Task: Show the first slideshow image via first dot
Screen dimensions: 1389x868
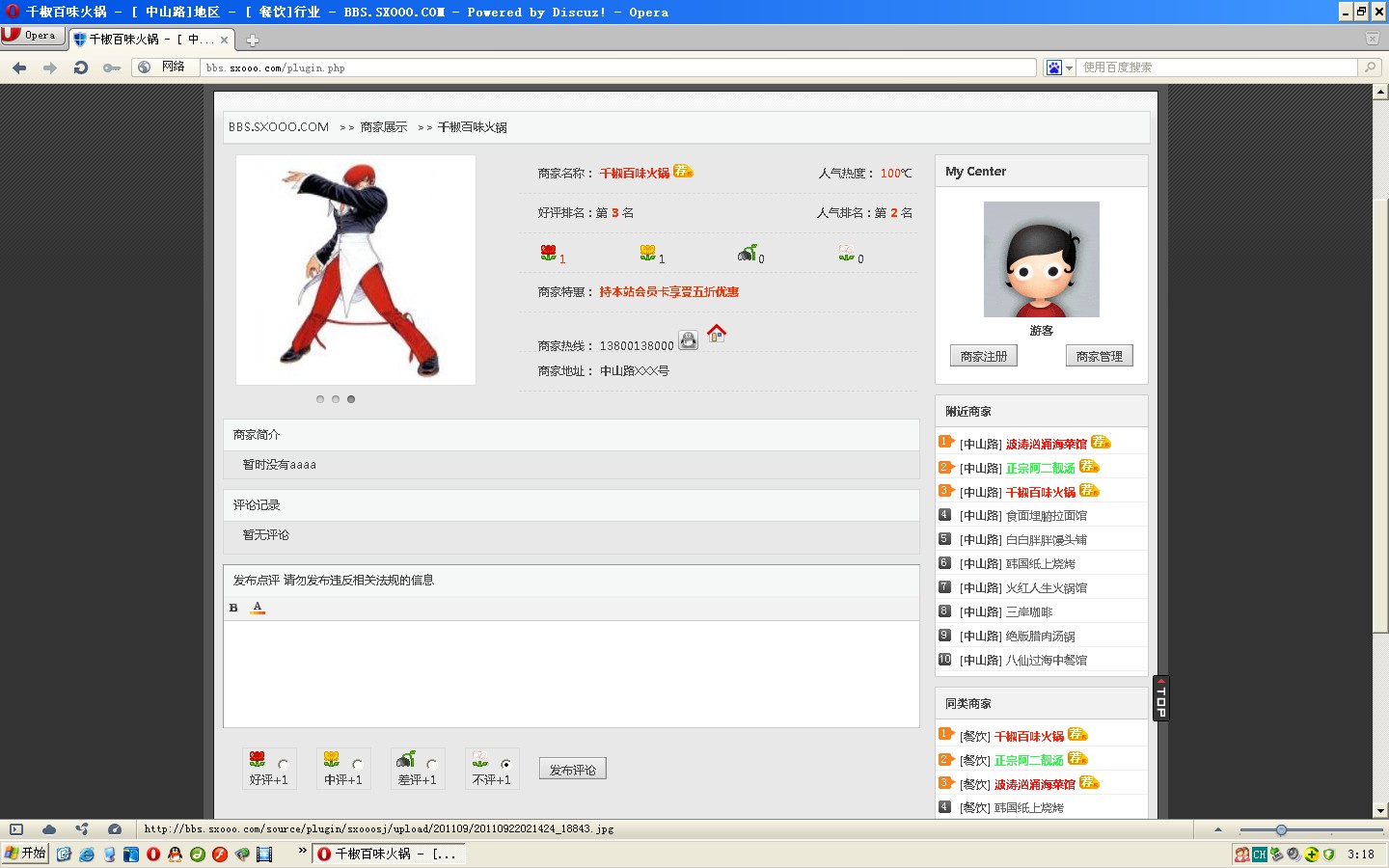Action: 320,399
